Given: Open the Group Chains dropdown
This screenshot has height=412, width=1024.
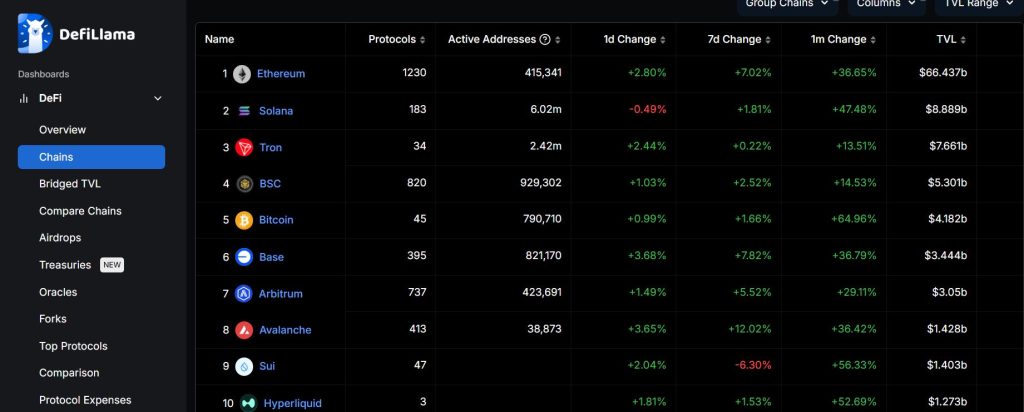Looking at the screenshot, I should [787, 5].
